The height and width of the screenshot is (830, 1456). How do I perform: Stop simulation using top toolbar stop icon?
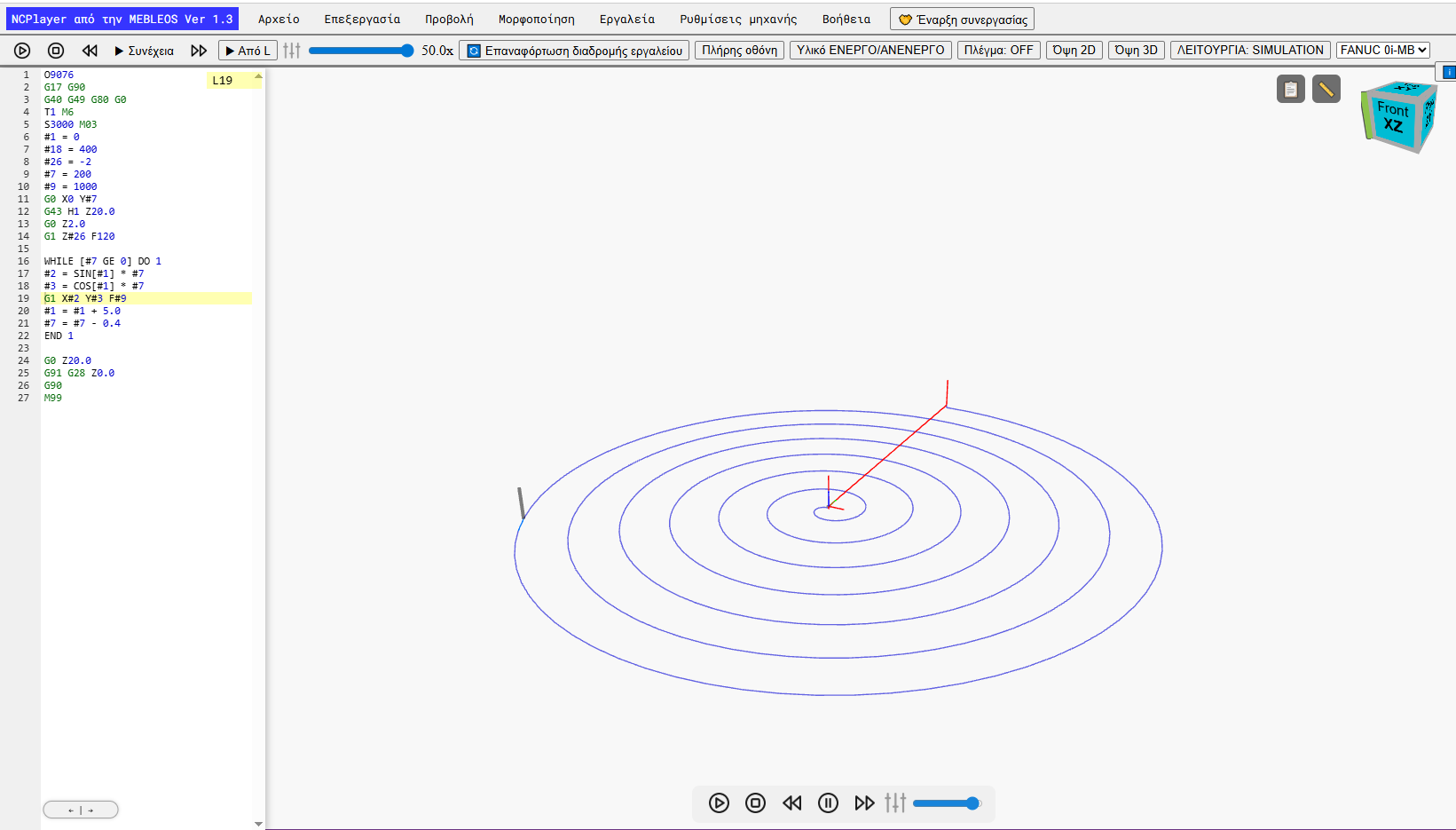click(x=56, y=51)
